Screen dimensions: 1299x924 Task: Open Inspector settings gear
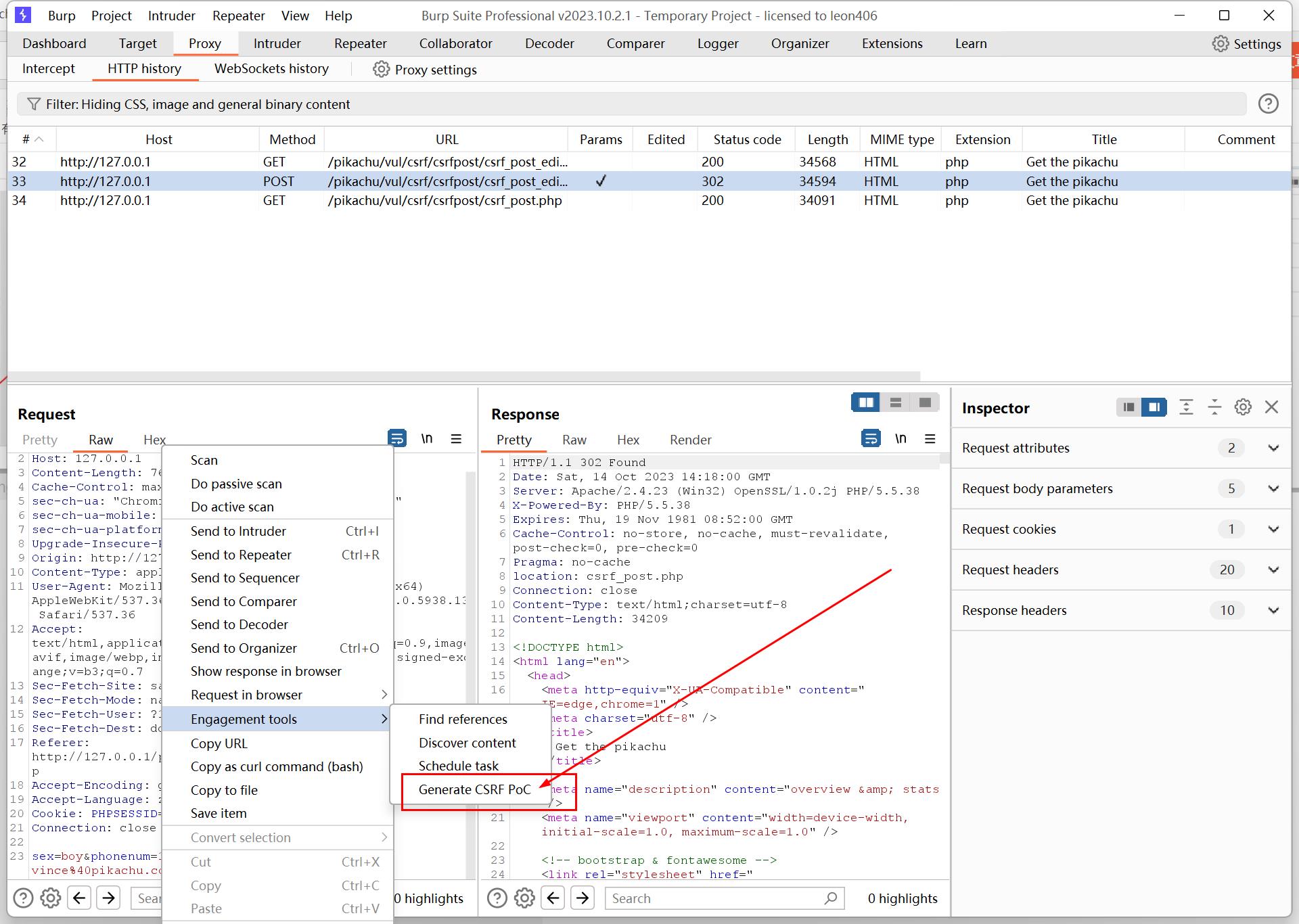[1243, 407]
